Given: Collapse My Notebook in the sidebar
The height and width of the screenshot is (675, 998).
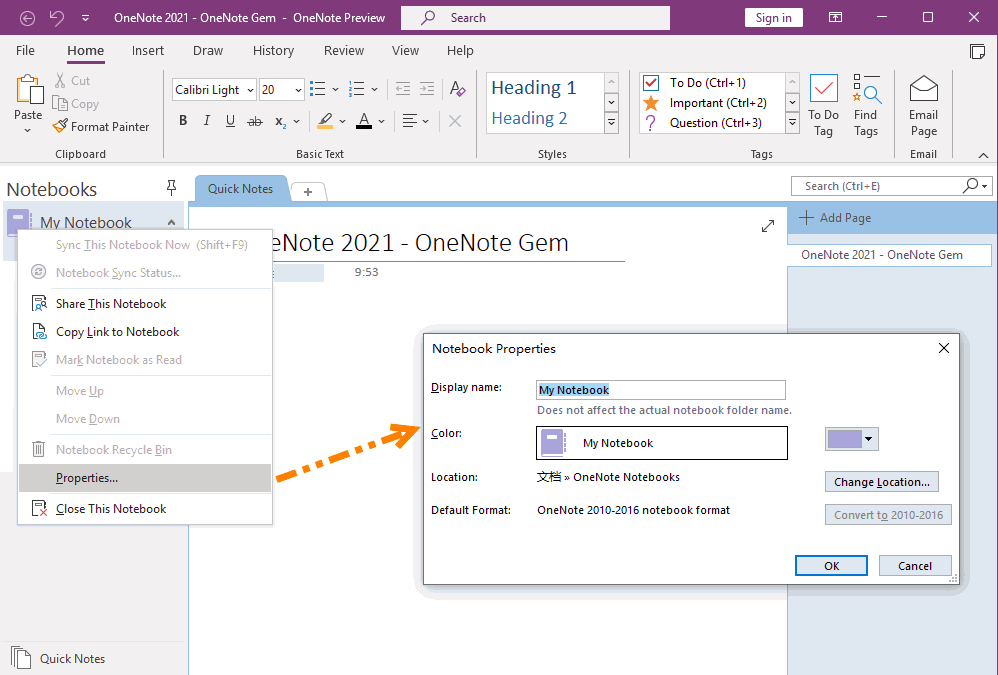Looking at the screenshot, I should point(171,221).
